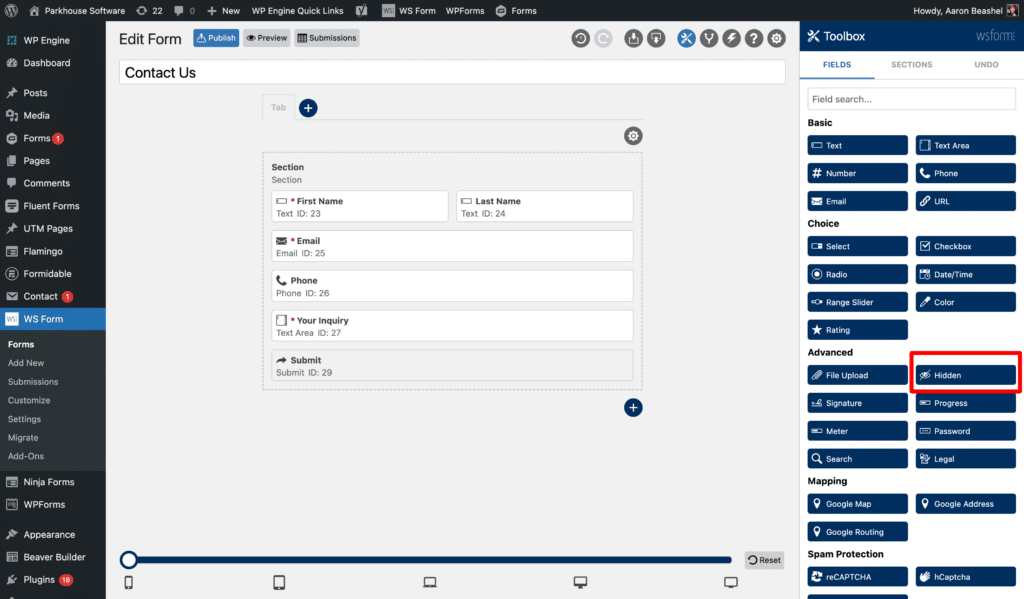Click the WordPress logo in admin bar
The height and width of the screenshot is (599, 1024).
pos(11,10)
